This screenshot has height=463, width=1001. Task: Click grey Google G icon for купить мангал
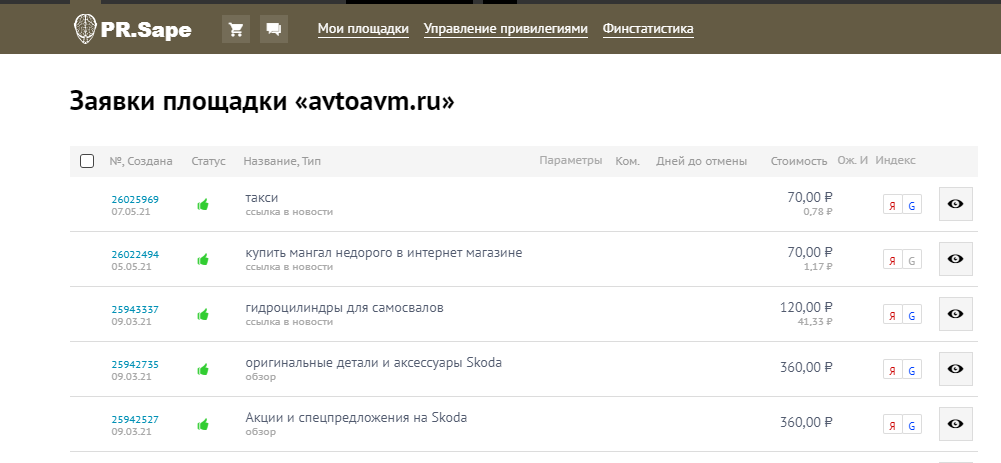point(912,259)
